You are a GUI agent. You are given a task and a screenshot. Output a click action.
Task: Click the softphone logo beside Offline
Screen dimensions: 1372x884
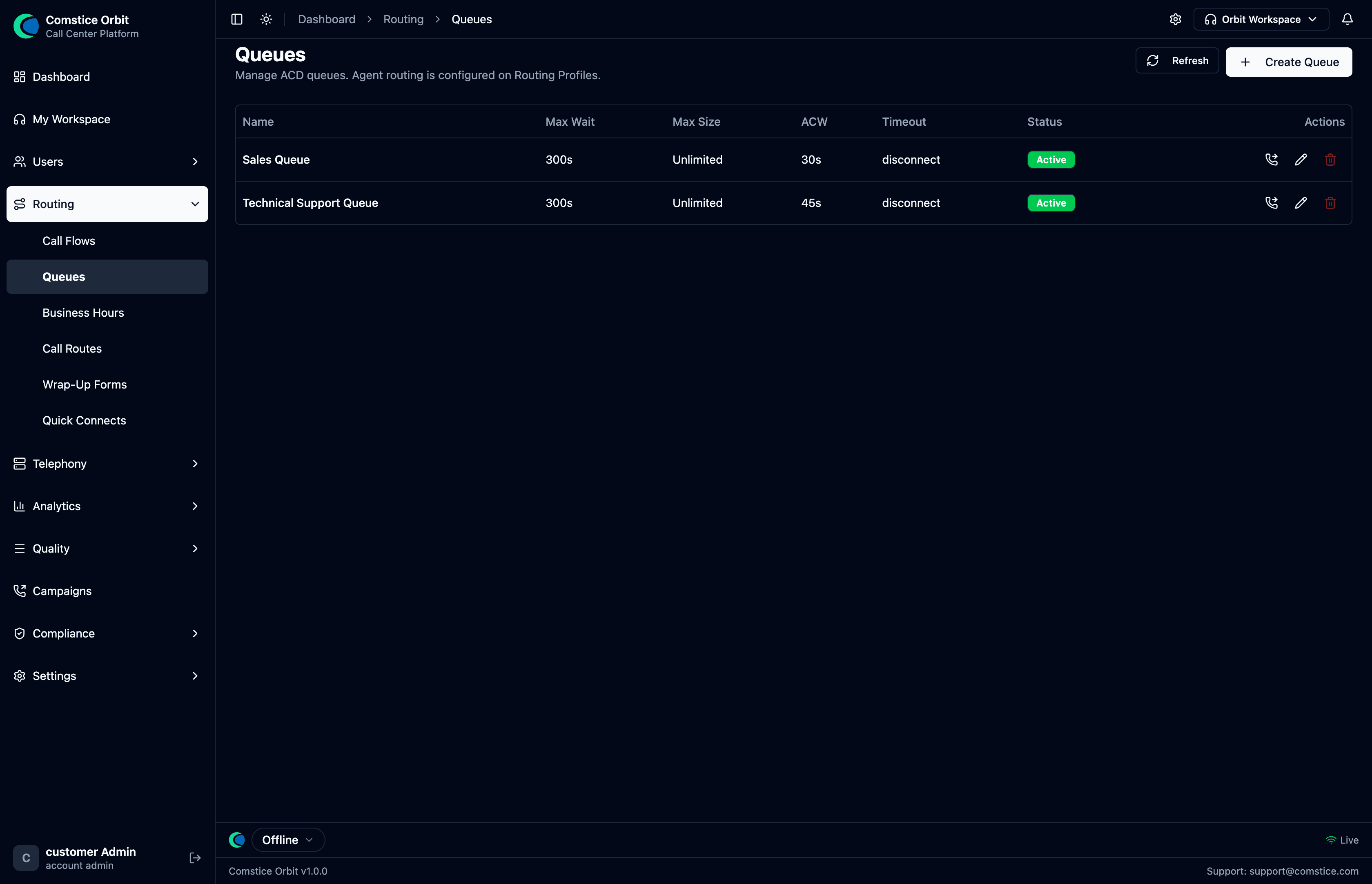tap(237, 840)
